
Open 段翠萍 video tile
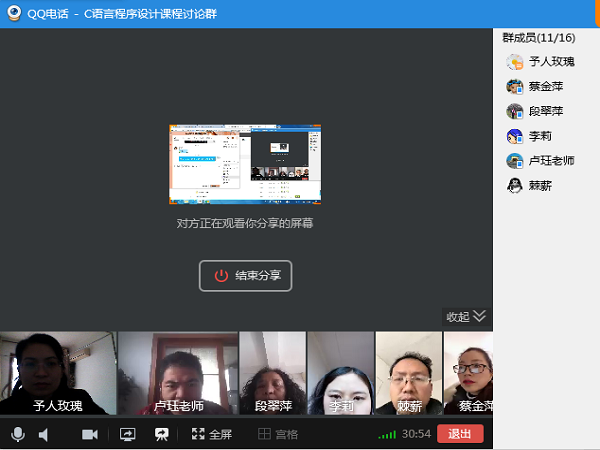click(x=272, y=373)
